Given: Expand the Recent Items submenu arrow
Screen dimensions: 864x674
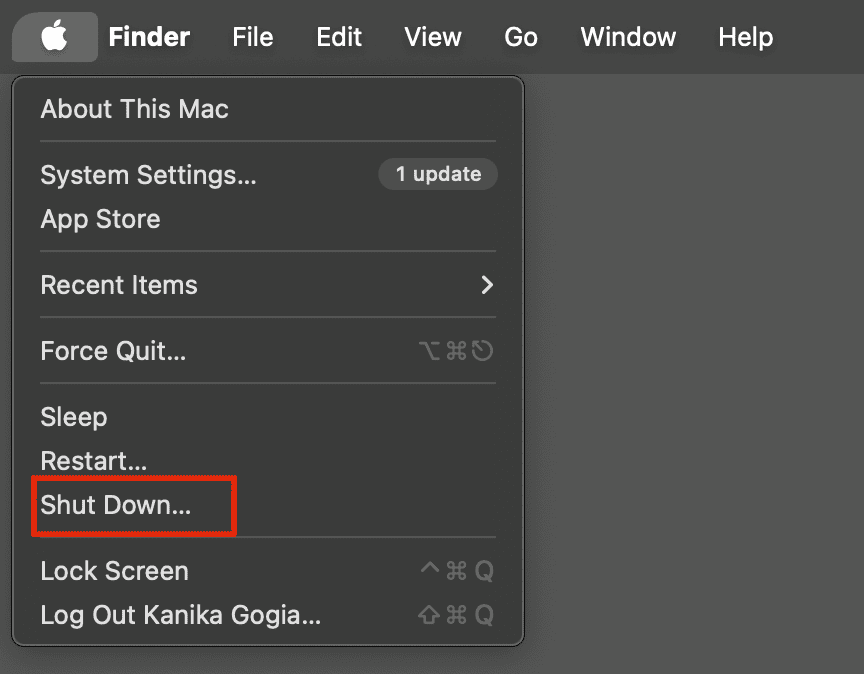Looking at the screenshot, I should (x=487, y=285).
